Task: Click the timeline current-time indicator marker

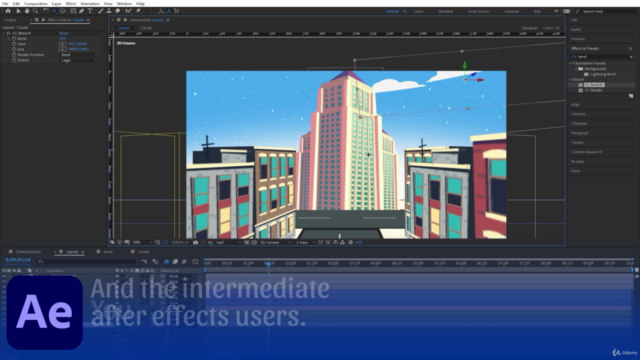Action: click(268, 263)
